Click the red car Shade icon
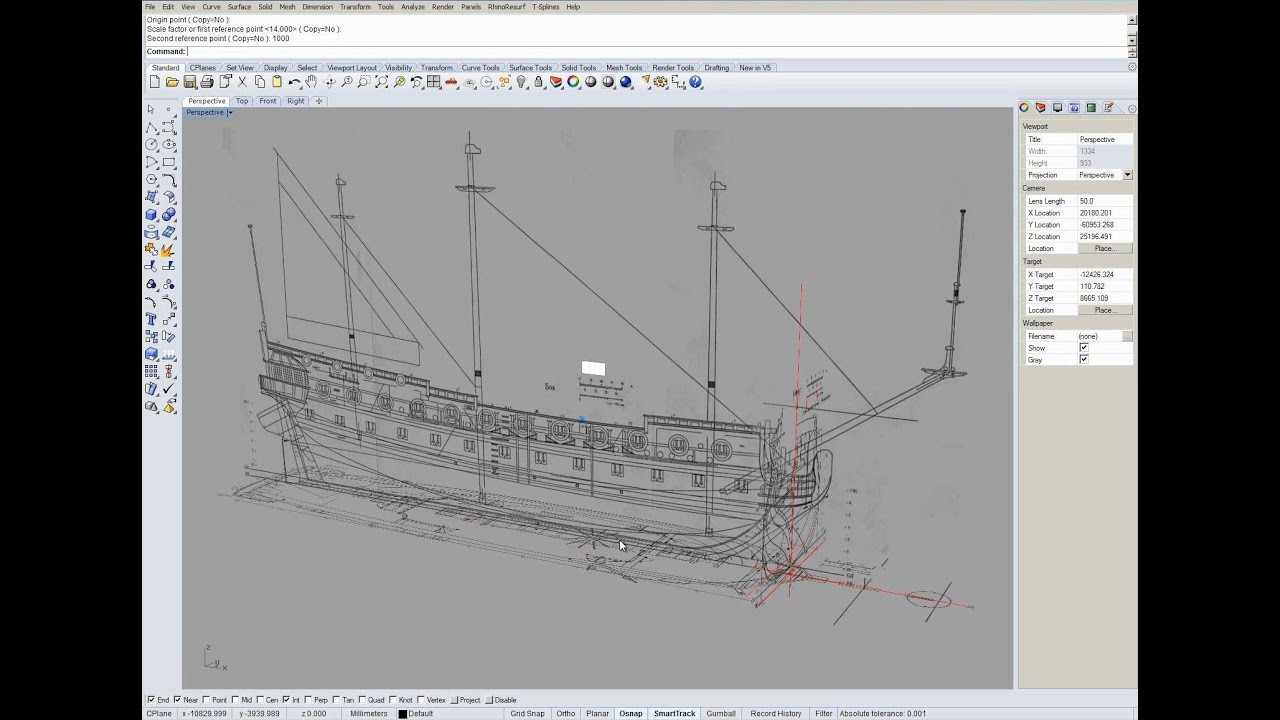 [x=451, y=82]
